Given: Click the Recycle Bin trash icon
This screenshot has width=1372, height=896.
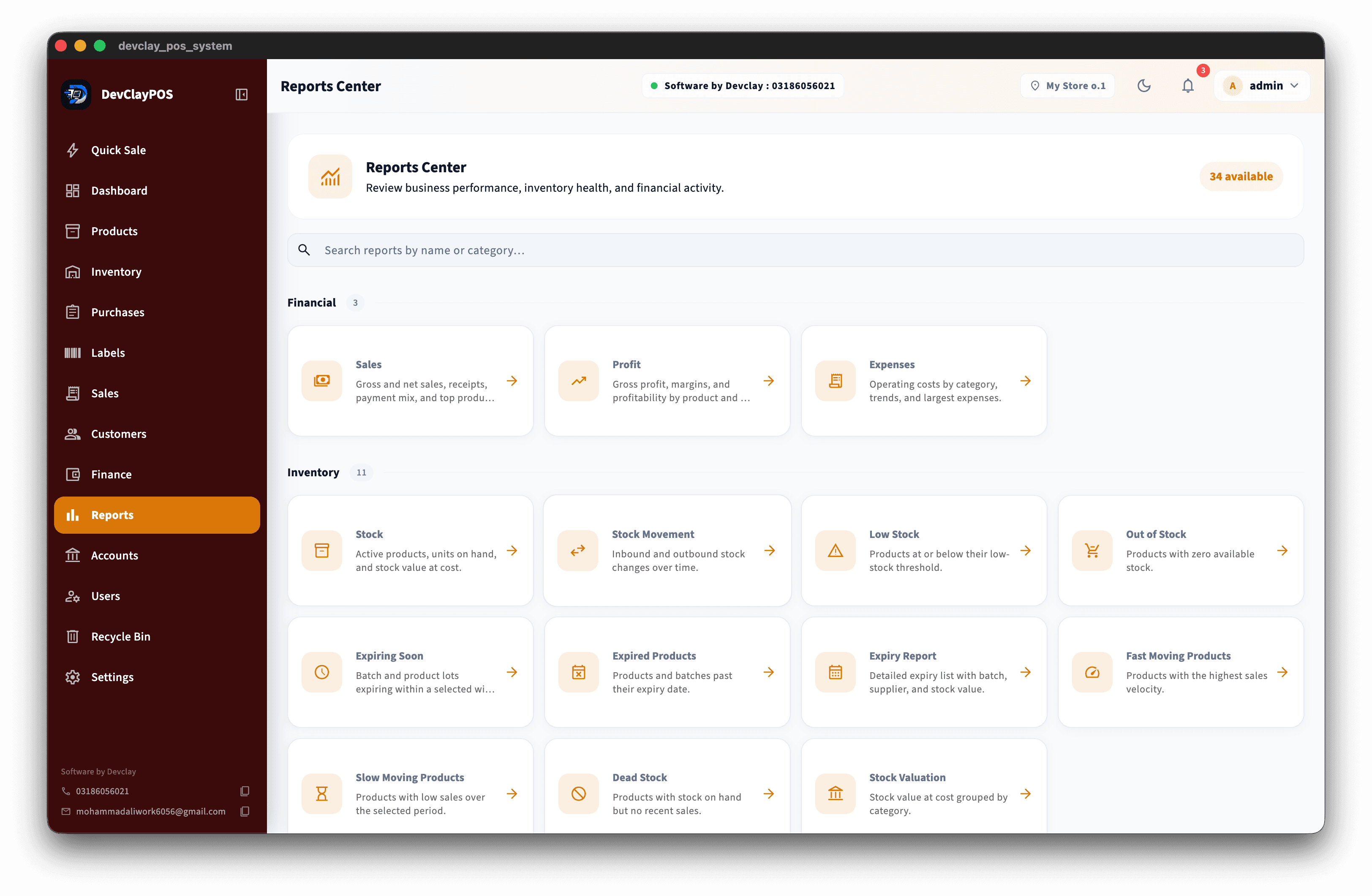Looking at the screenshot, I should pyautogui.click(x=73, y=637).
